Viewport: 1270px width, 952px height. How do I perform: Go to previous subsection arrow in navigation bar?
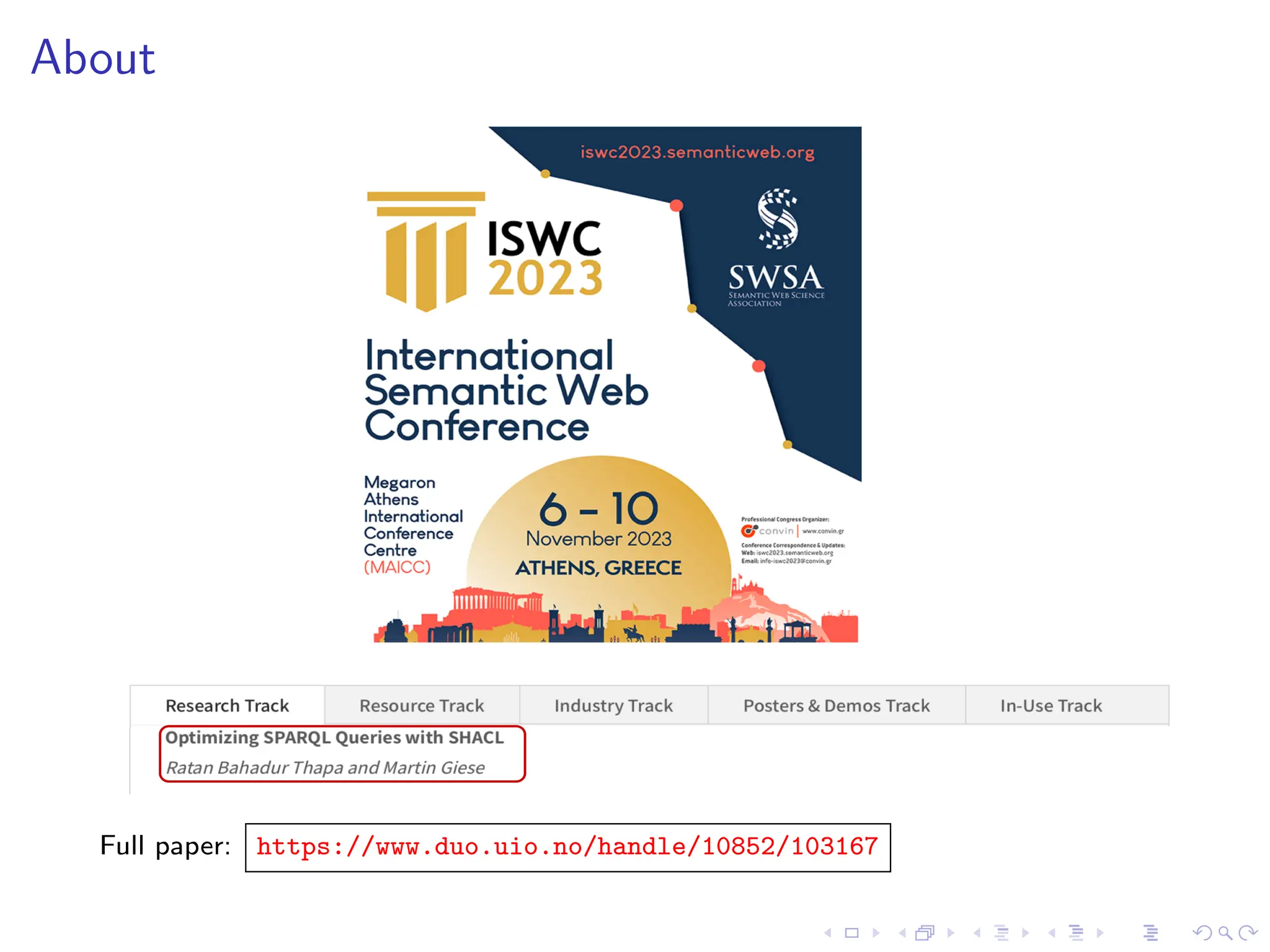[x=977, y=933]
